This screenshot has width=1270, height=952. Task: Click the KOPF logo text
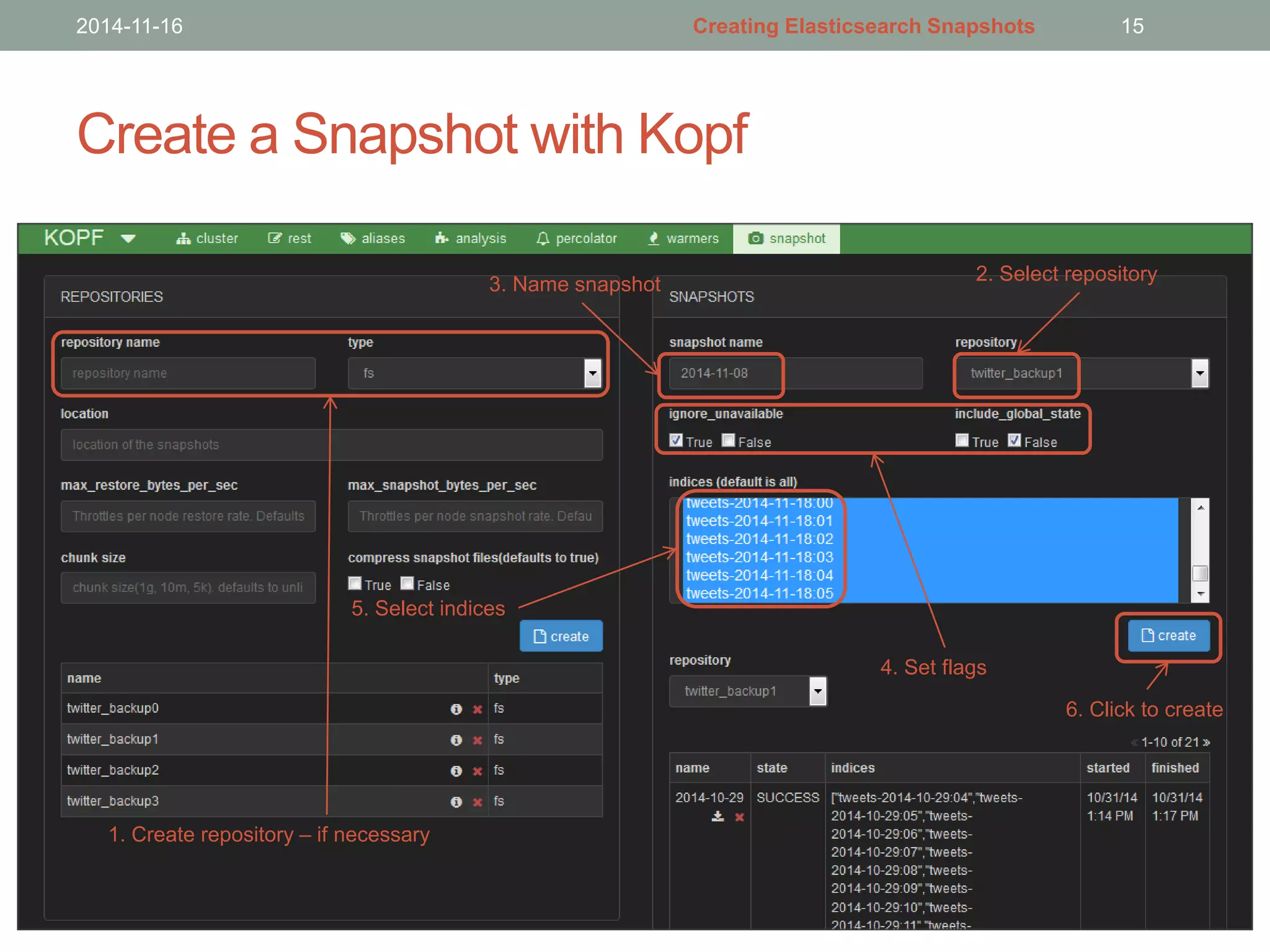coord(74,238)
